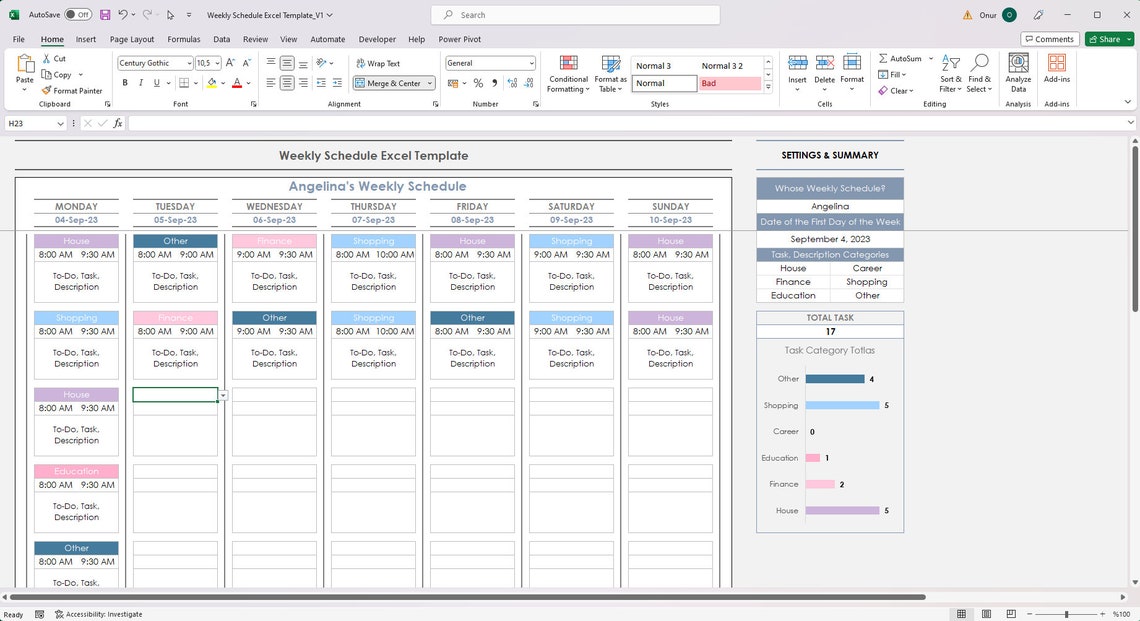Apply Percent Style formatting

pos(478,83)
